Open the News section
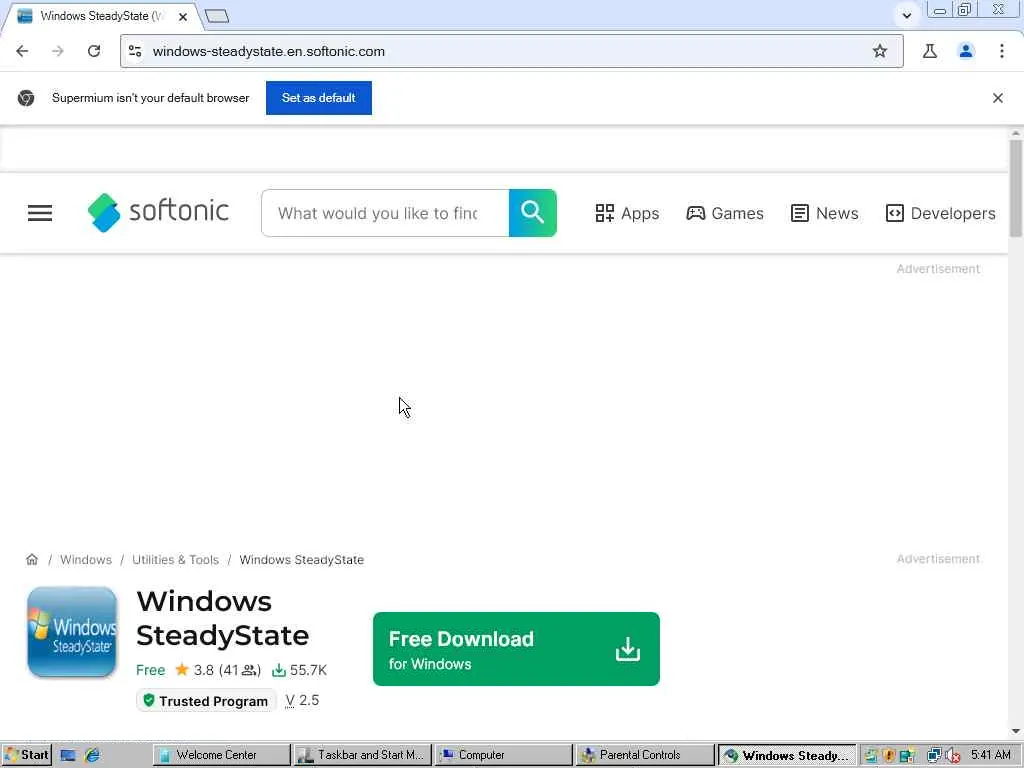Screen dimensions: 1024x768 pyautogui.click(x=824, y=213)
